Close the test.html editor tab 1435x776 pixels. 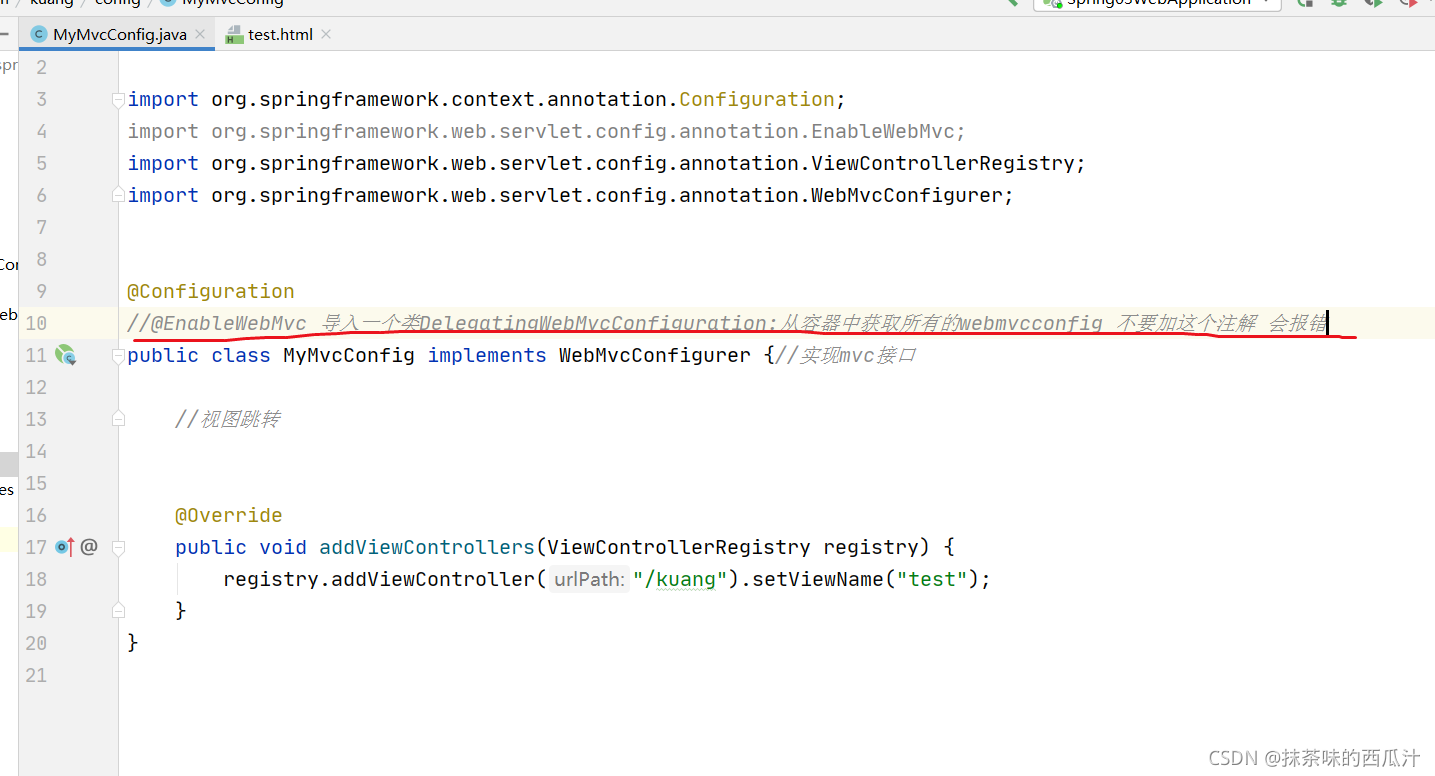coord(325,33)
